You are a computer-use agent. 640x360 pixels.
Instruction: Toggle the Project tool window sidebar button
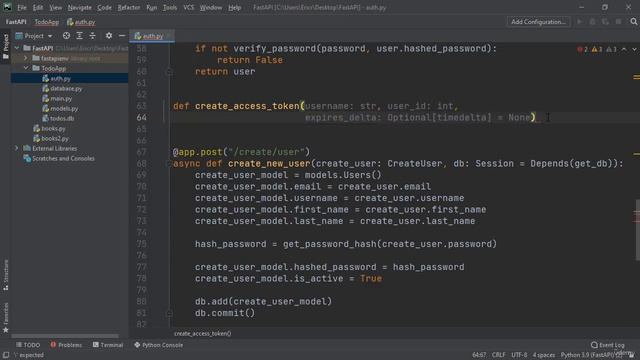click(x=6, y=46)
